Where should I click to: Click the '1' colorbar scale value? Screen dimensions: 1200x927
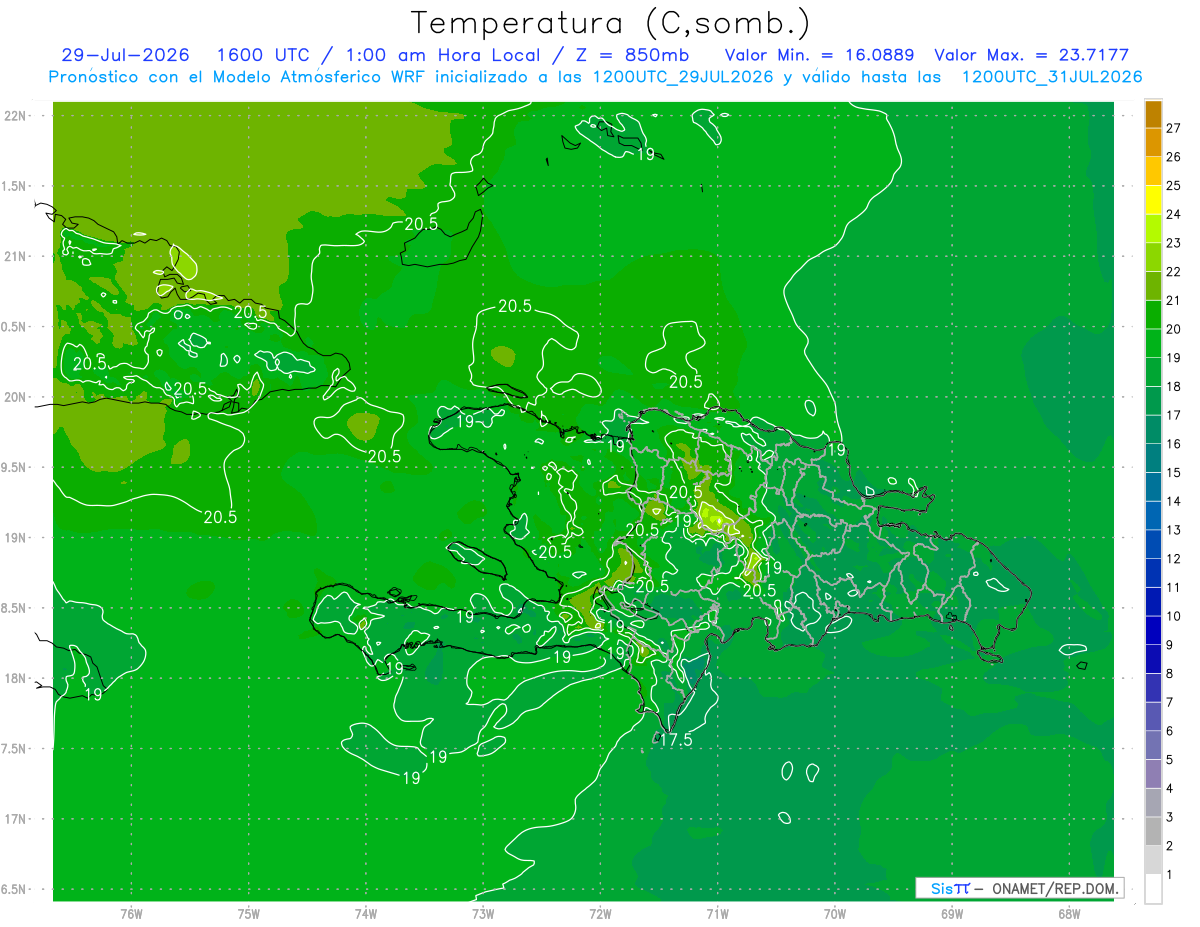pyautogui.click(x=1170, y=875)
